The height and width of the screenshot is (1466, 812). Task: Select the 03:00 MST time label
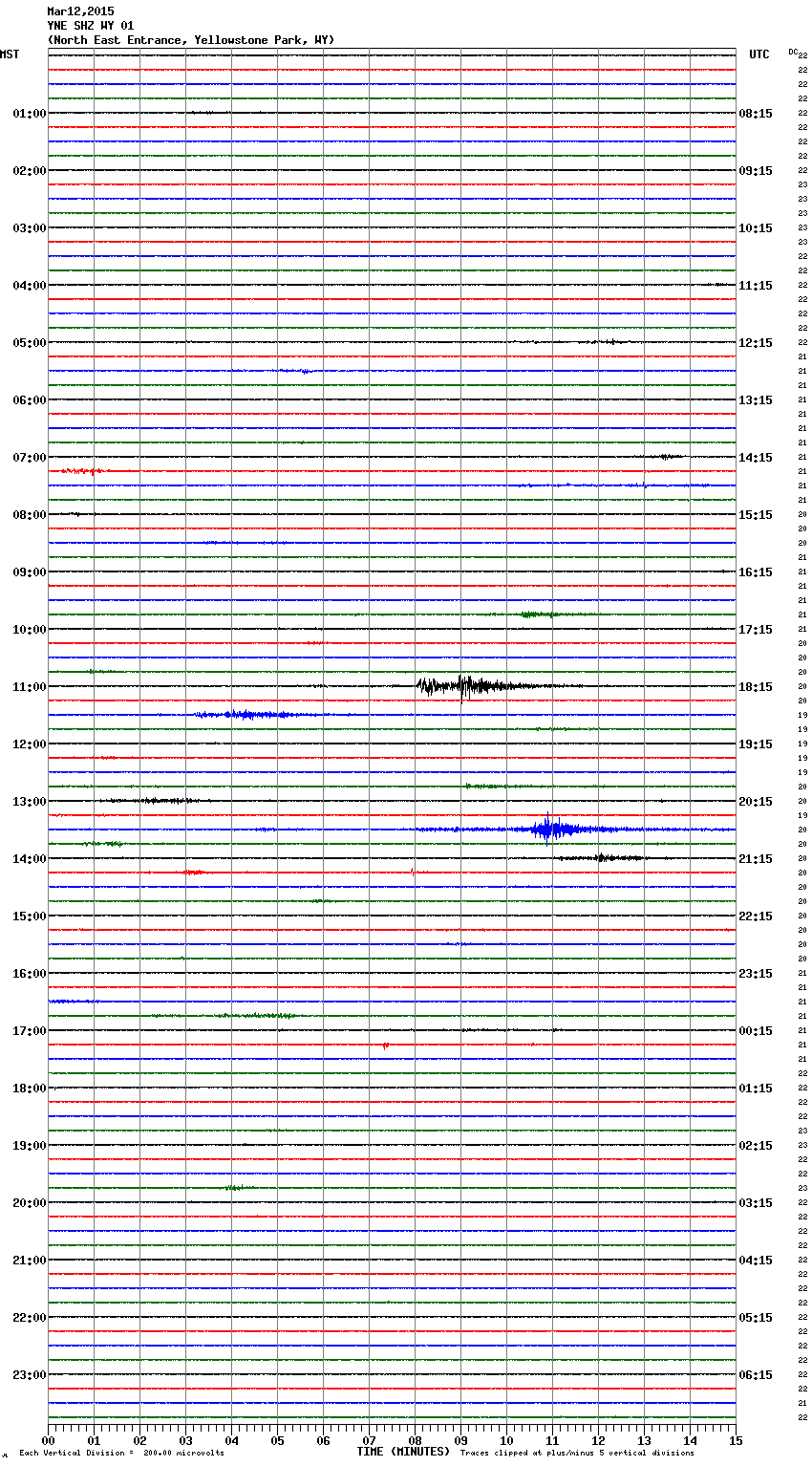click(x=29, y=228)
